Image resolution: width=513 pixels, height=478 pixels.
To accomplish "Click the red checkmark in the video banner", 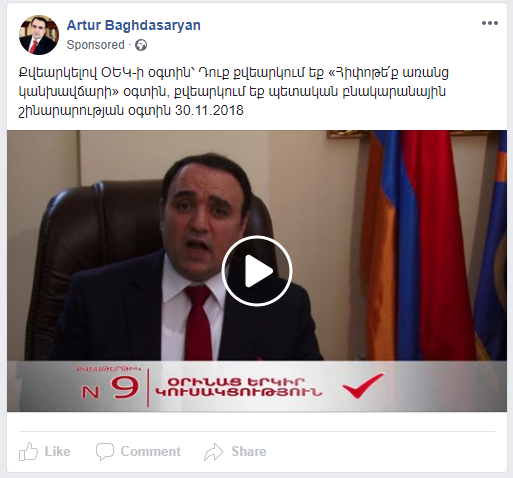I will coord(363,385).
